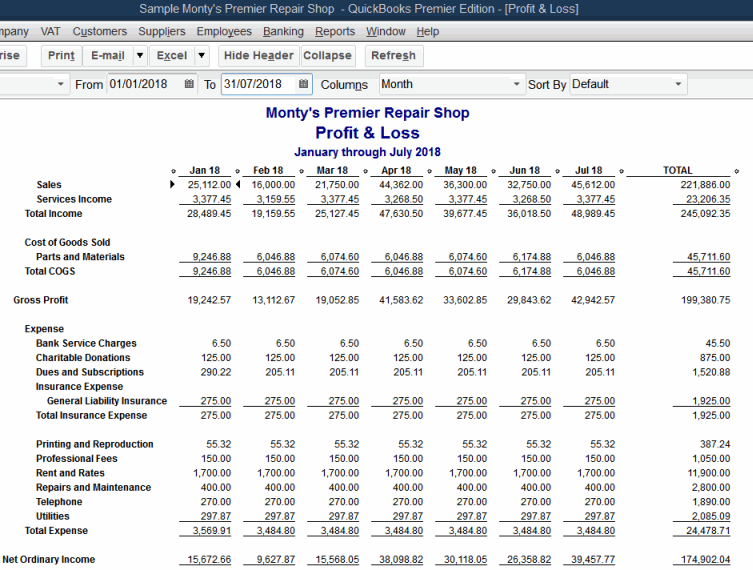Click the Services Income row label
Image resolution: width=753 pixels, height=570 pixels.
tap(74, 199)
